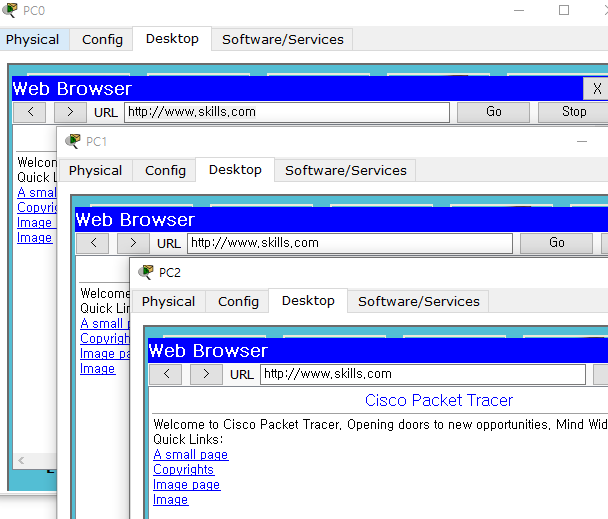Image resolution: width=608 pixels, height=519 pixels.
Task: Open the last Image link in PC0 browser
Action: (x=35, y=238)
